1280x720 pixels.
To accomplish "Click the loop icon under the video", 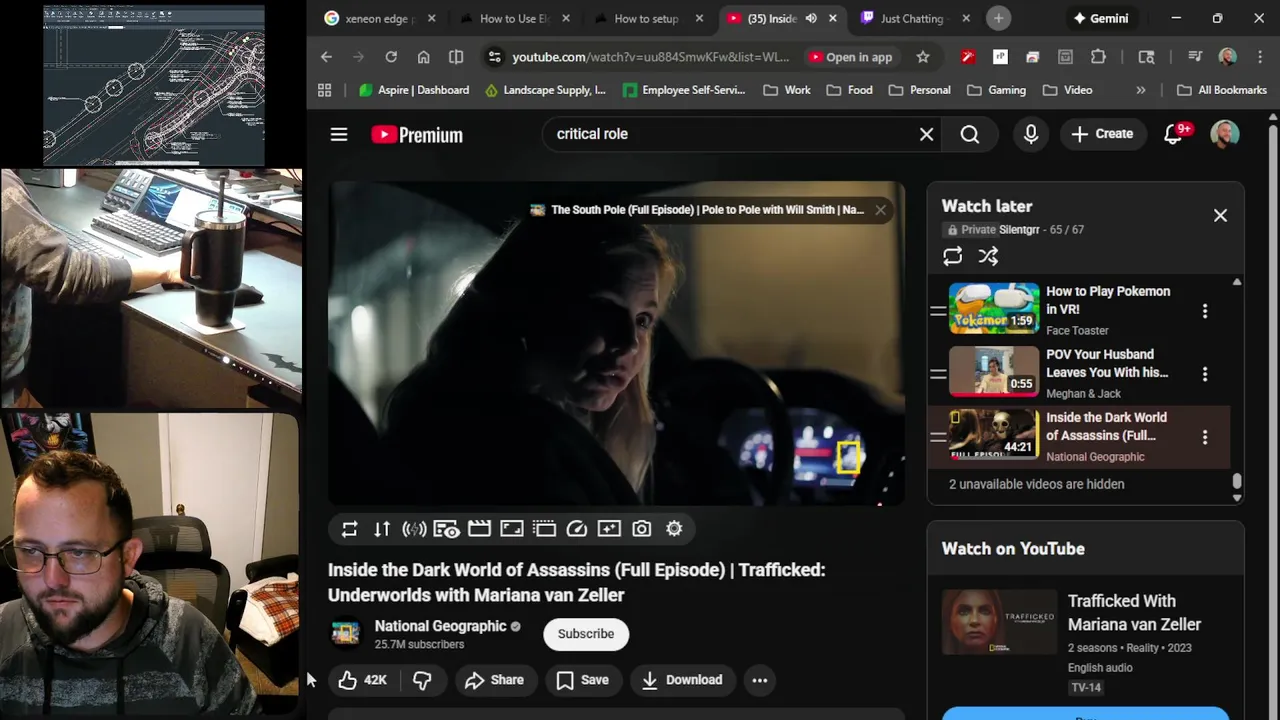I will click(349, 529).
